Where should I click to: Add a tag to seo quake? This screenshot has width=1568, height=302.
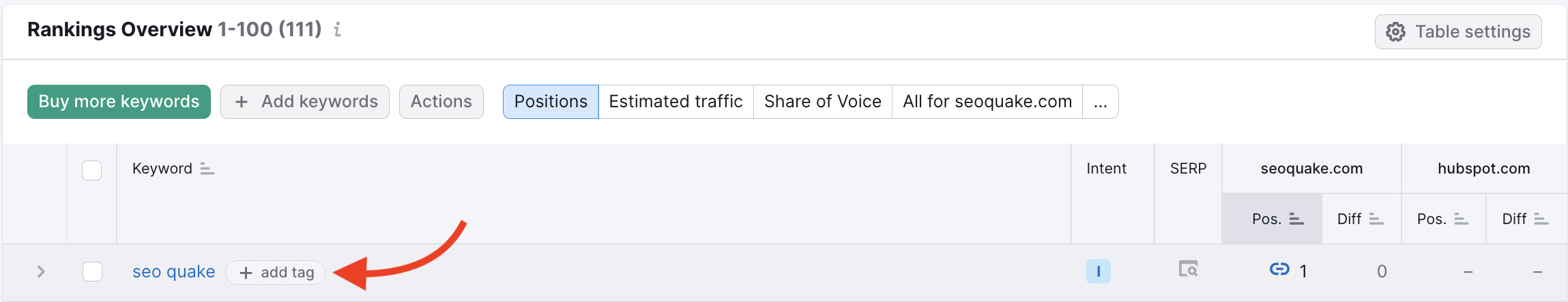pyautogui.click(x=276, y=273)
